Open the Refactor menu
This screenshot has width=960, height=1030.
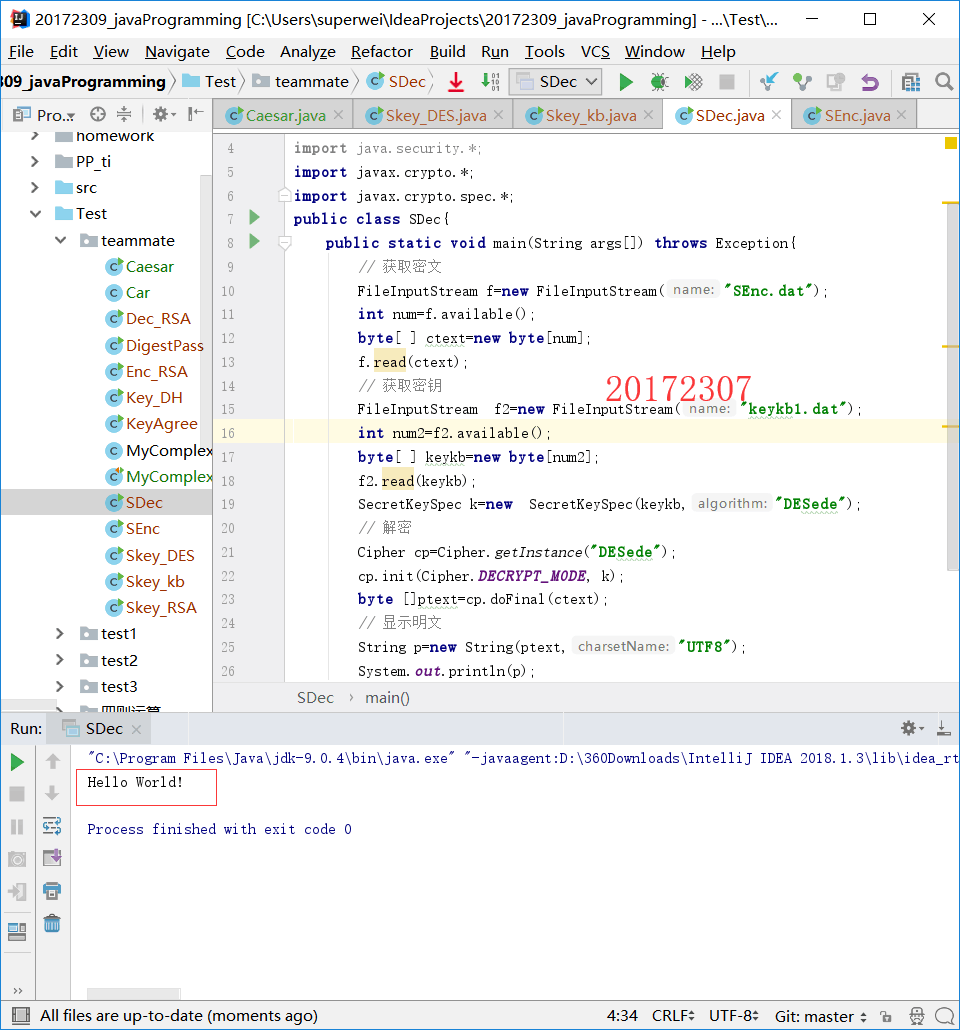tap(382, 51)
